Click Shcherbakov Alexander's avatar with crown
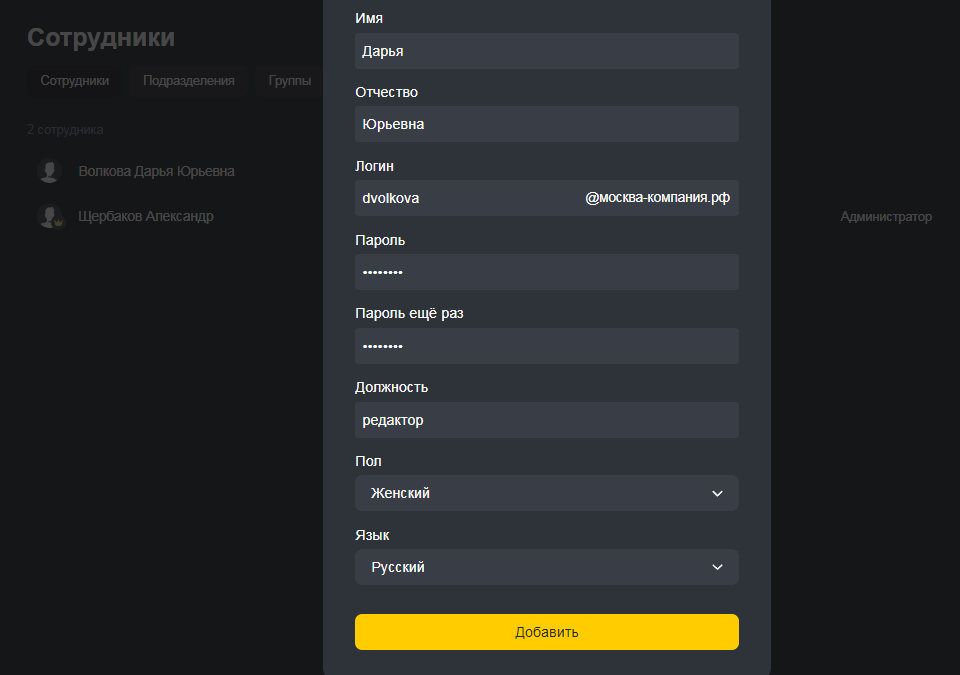Viewport: 960px width, 675px height. 49,216
